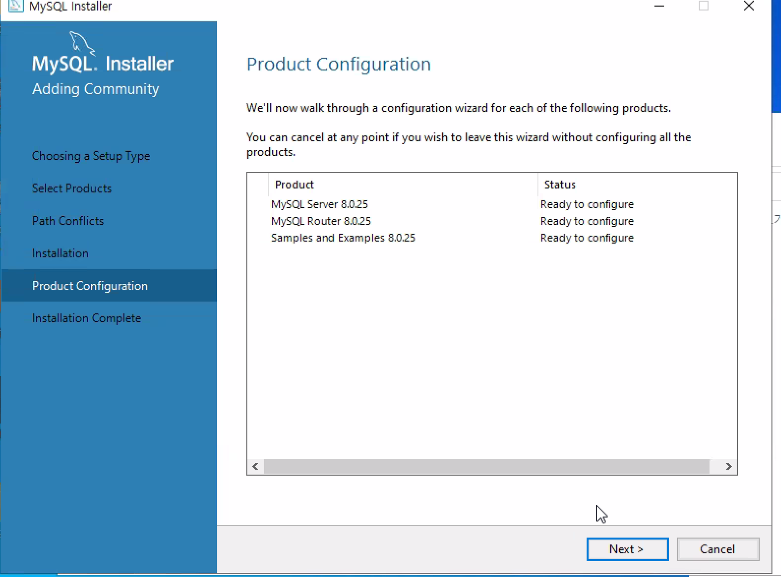Click the Status column header

tap(637, 185)
